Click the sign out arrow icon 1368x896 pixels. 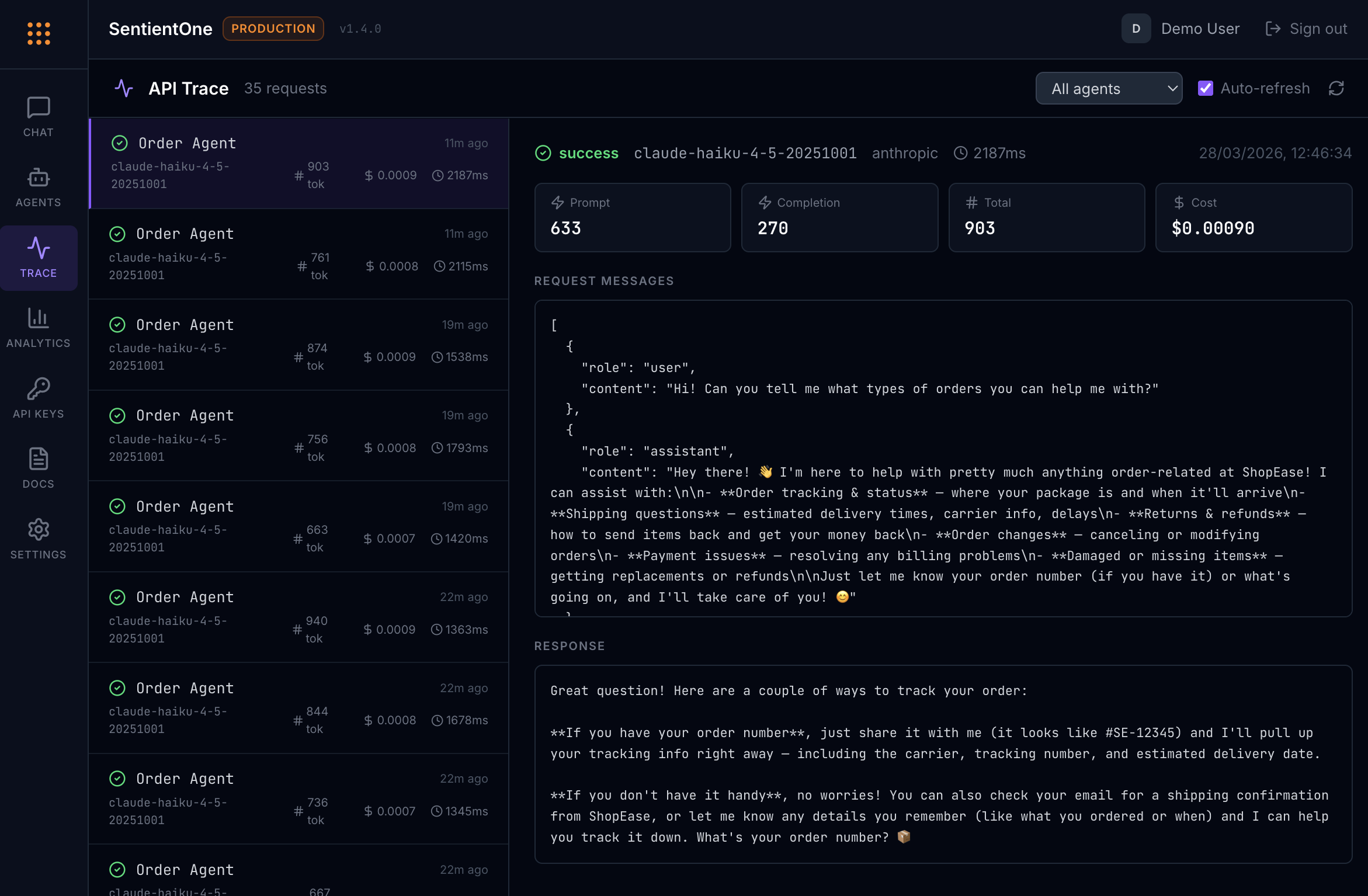coord(1272,28)
